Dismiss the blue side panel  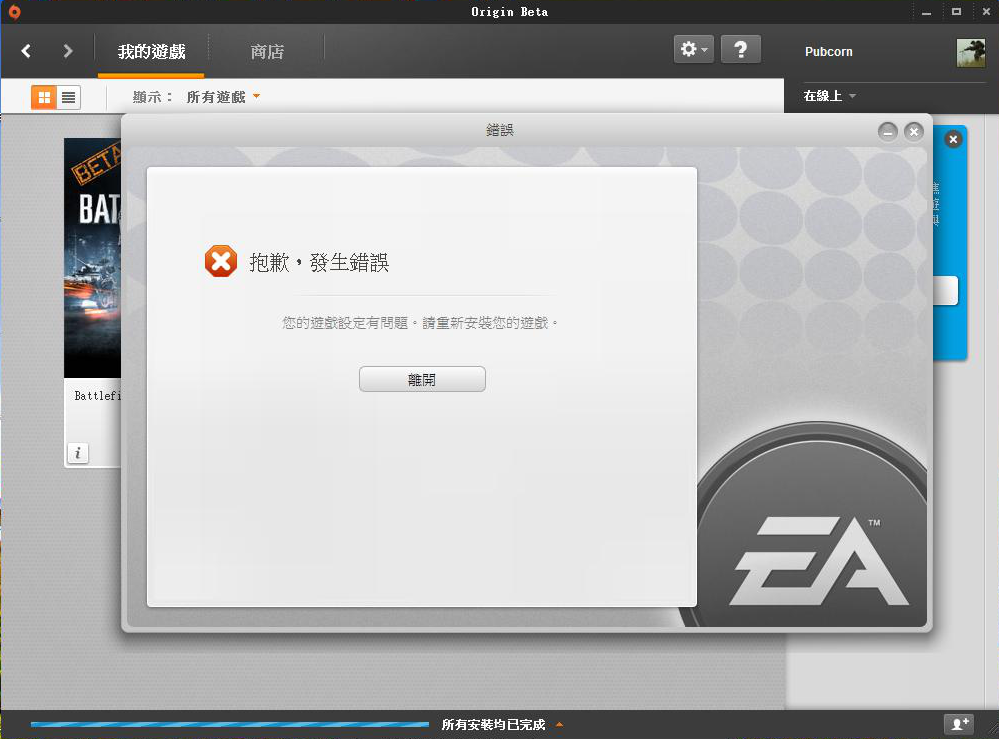[953, 139]
